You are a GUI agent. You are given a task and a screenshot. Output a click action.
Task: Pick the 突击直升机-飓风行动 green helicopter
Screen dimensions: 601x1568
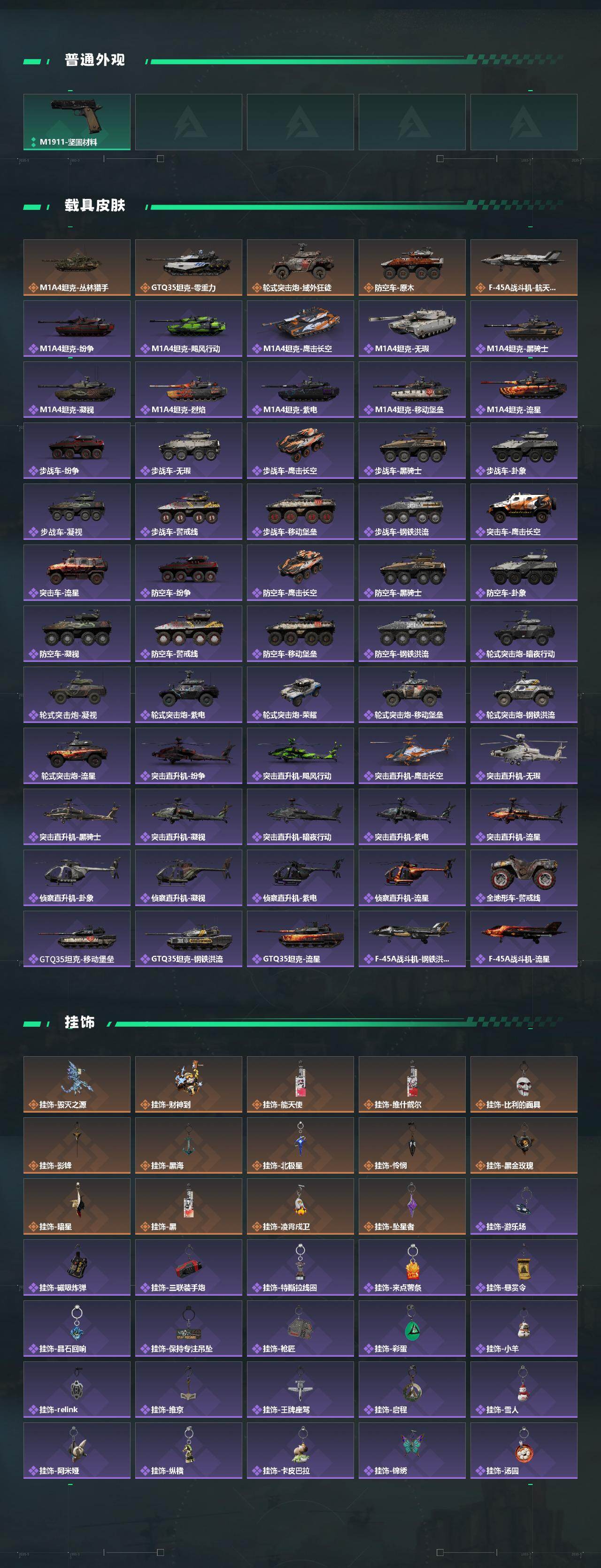click(300, 755)
